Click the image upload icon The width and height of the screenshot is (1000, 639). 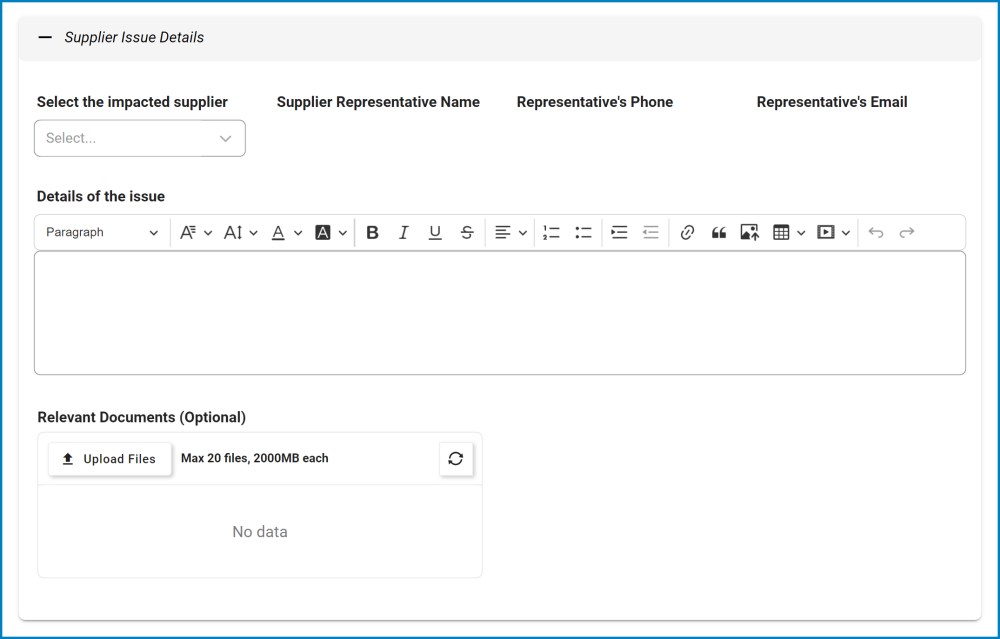pyautogui.click(x=750, y=233)
